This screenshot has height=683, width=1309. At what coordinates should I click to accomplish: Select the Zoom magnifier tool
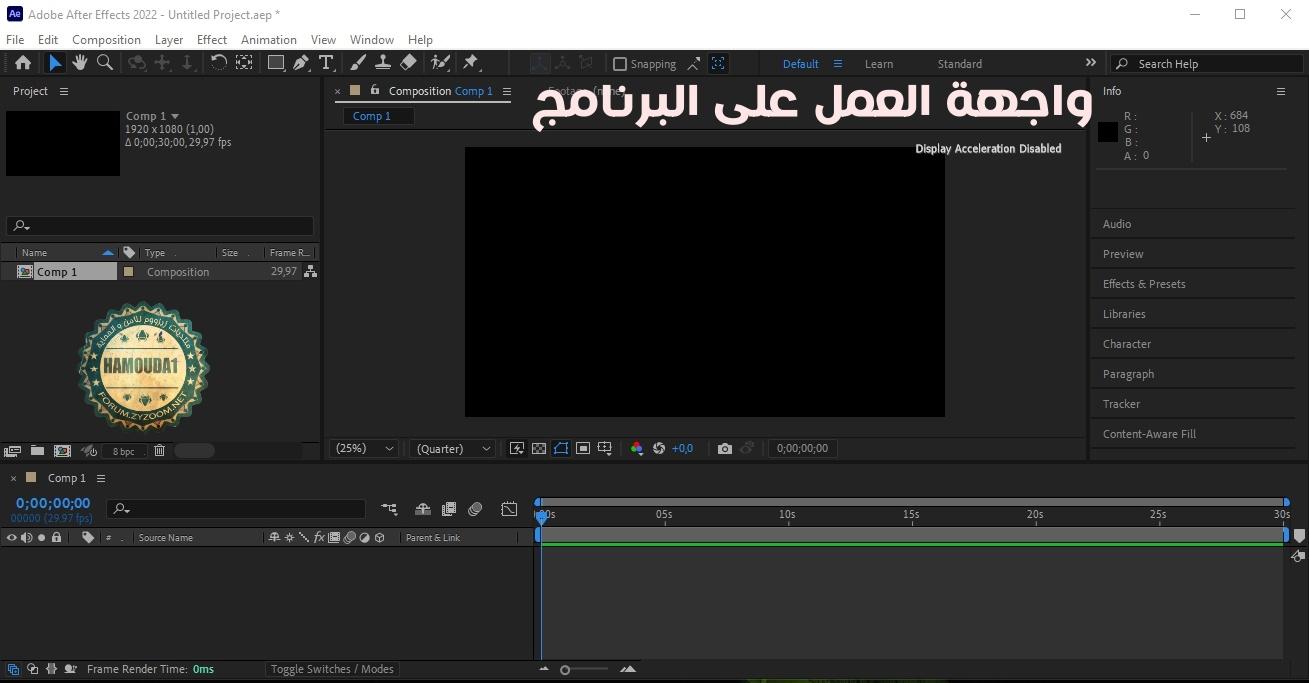(104, 63)
